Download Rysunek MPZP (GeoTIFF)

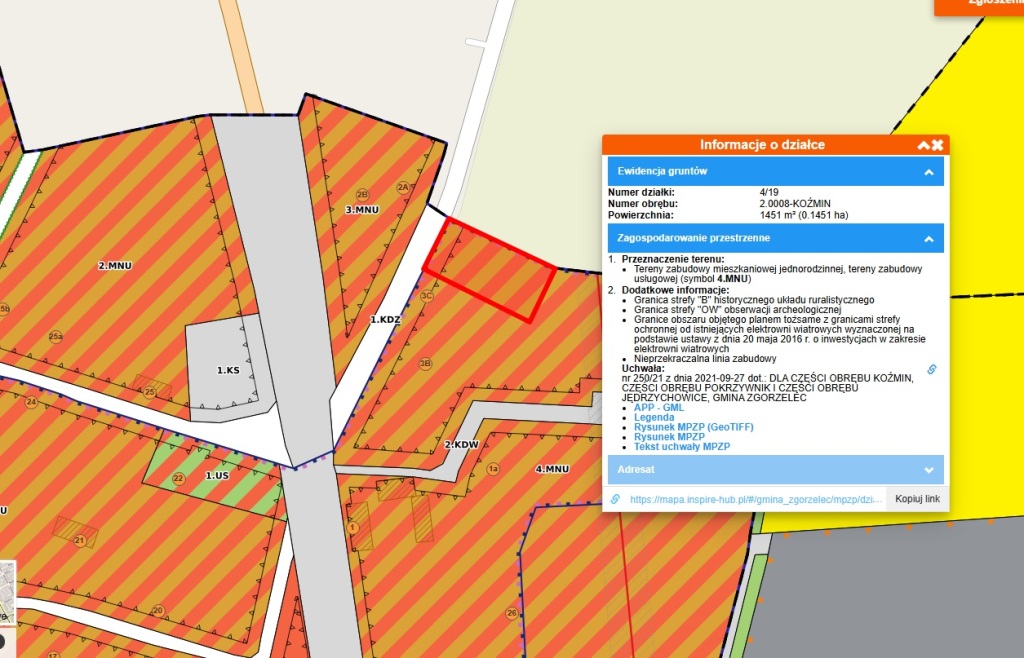coord(693,427)
